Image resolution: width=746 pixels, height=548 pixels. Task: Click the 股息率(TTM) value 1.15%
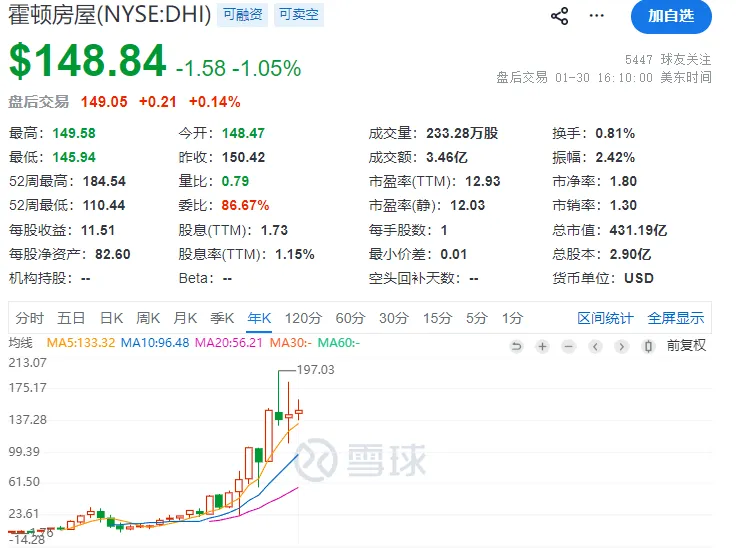[295, 254]
